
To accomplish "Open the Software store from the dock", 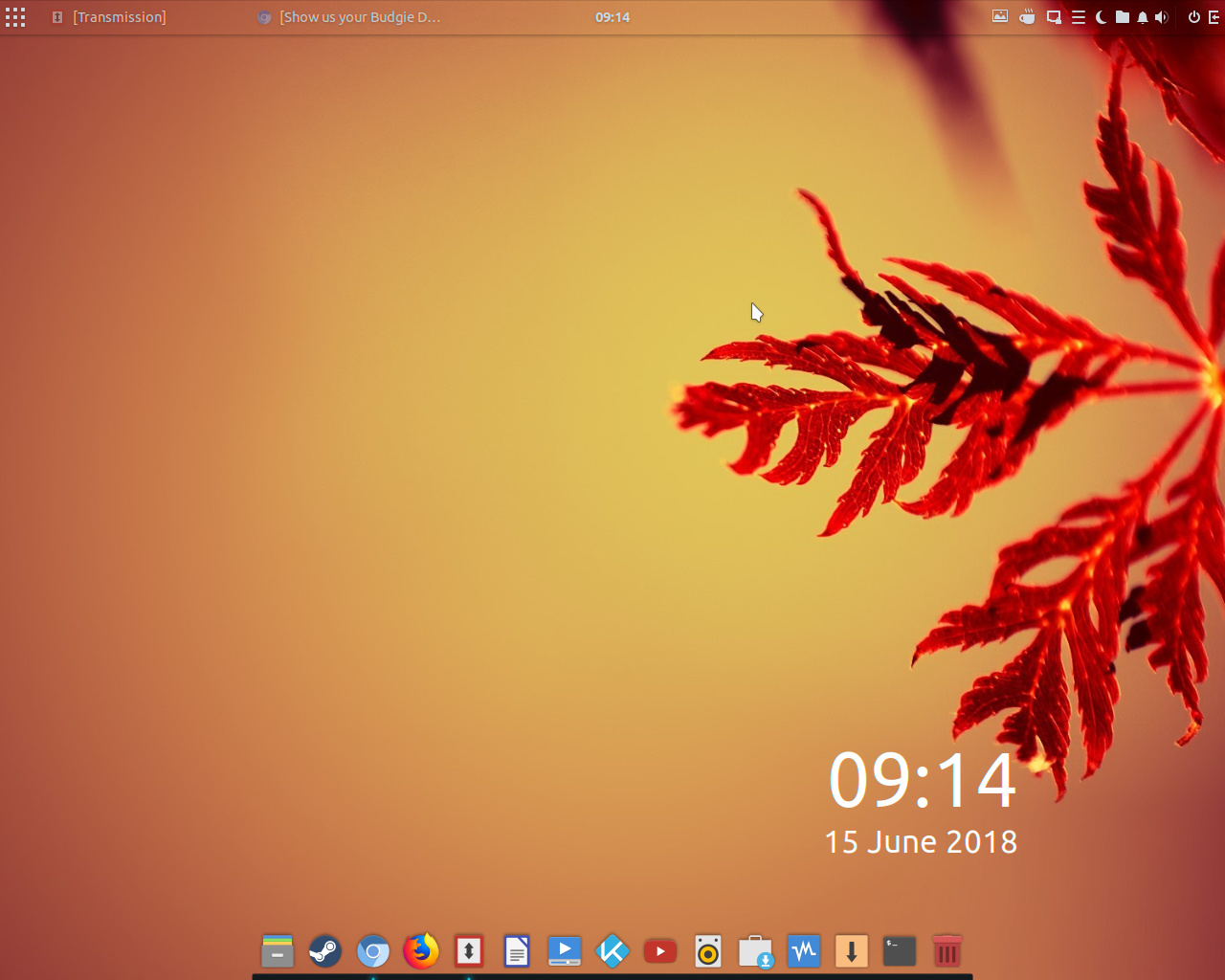I will [756, 951].
